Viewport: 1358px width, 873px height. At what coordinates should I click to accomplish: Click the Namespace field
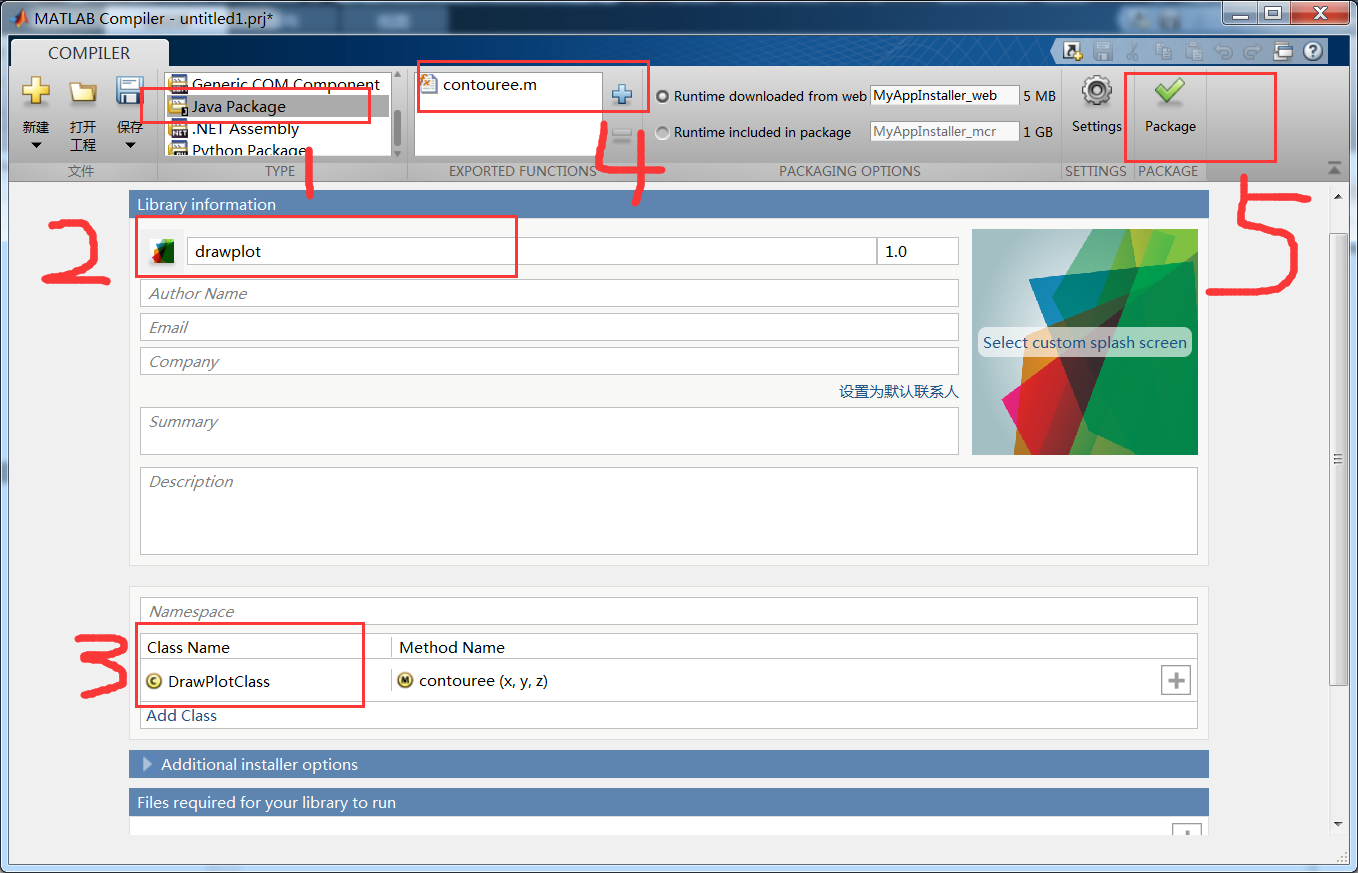click(x=668, y=611)
